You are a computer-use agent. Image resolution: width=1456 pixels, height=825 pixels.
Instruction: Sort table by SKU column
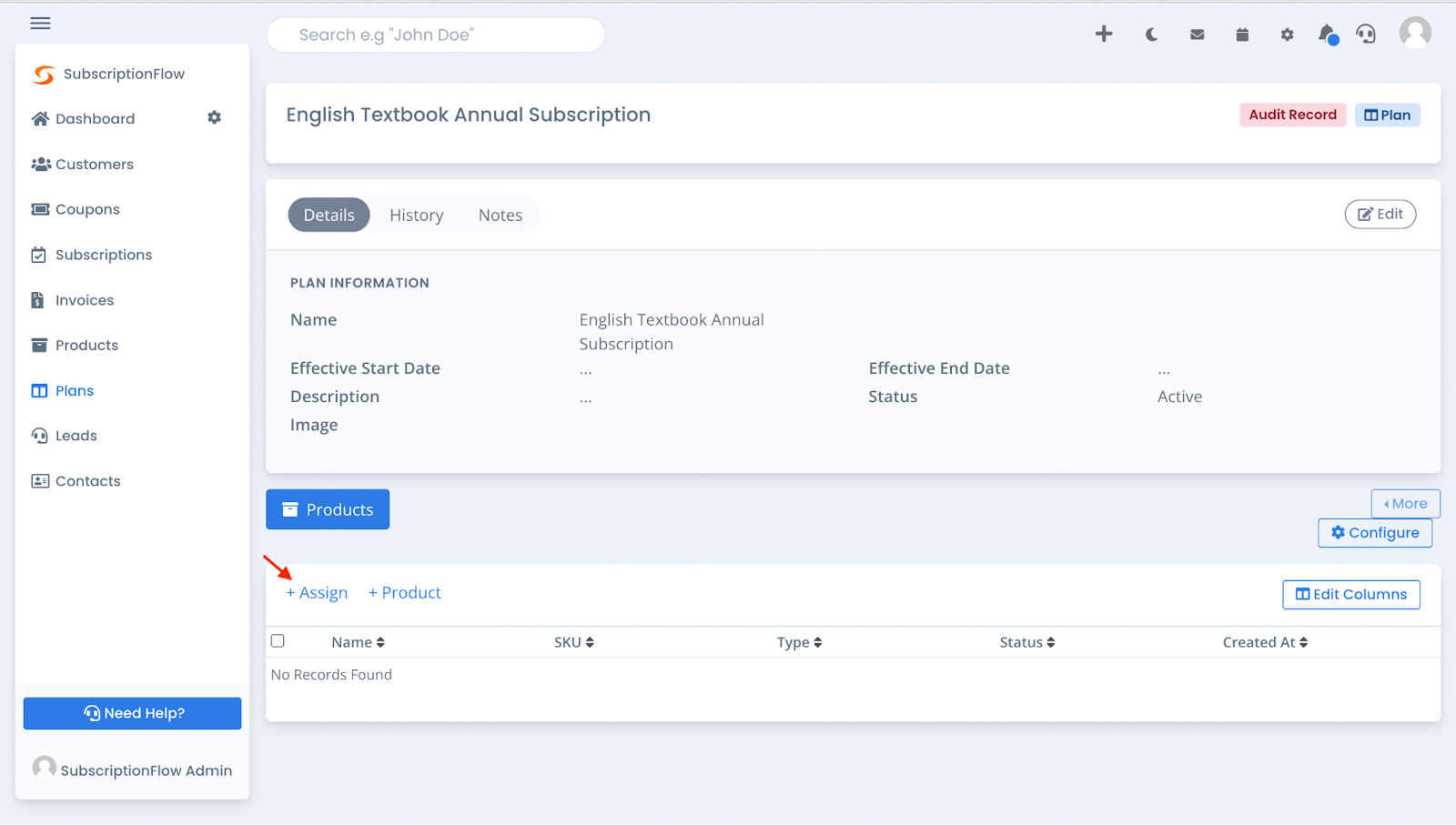pos(574,642)
